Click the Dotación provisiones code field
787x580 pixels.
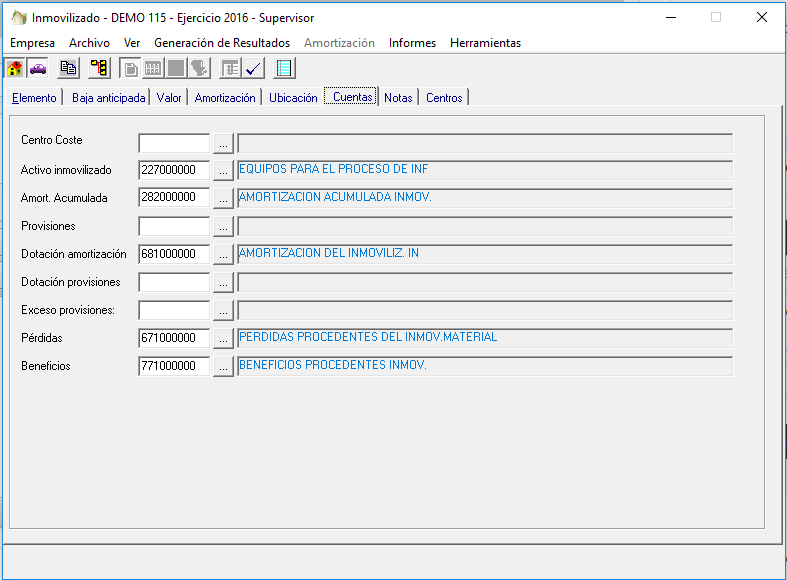[x=174, y=282]
